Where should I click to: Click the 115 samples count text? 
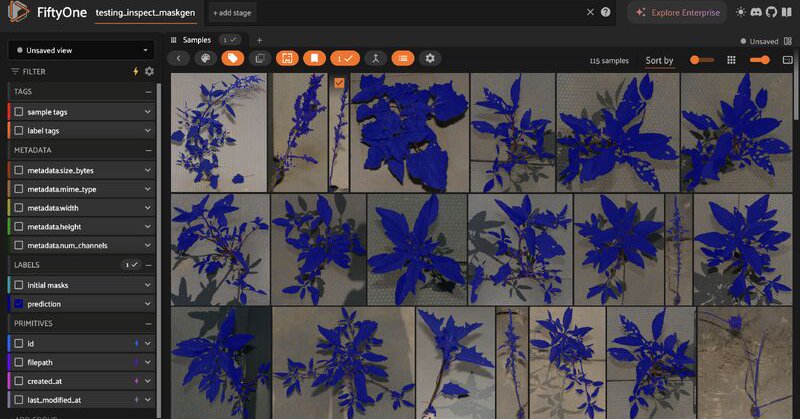(x=609, y=61)
